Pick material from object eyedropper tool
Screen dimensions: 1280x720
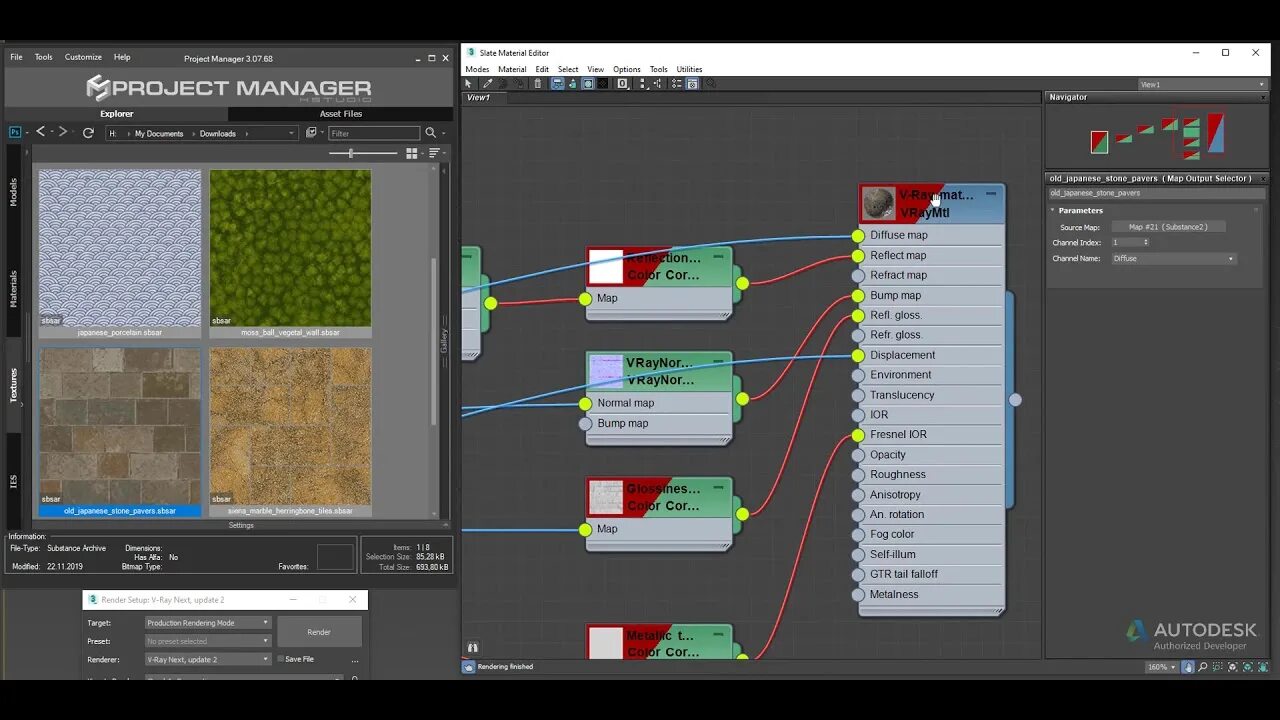(487, 84)
